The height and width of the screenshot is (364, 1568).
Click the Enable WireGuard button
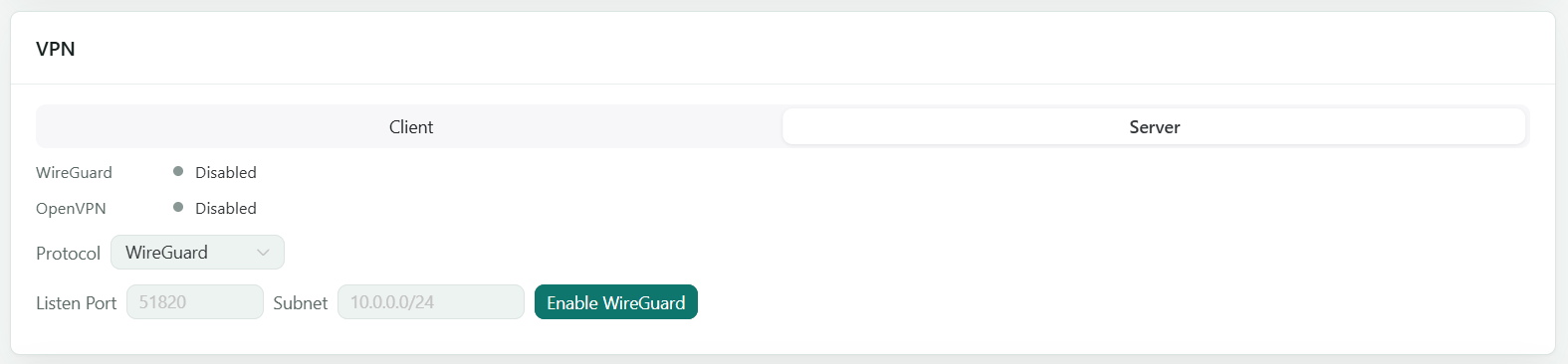[x=616, y=302]
